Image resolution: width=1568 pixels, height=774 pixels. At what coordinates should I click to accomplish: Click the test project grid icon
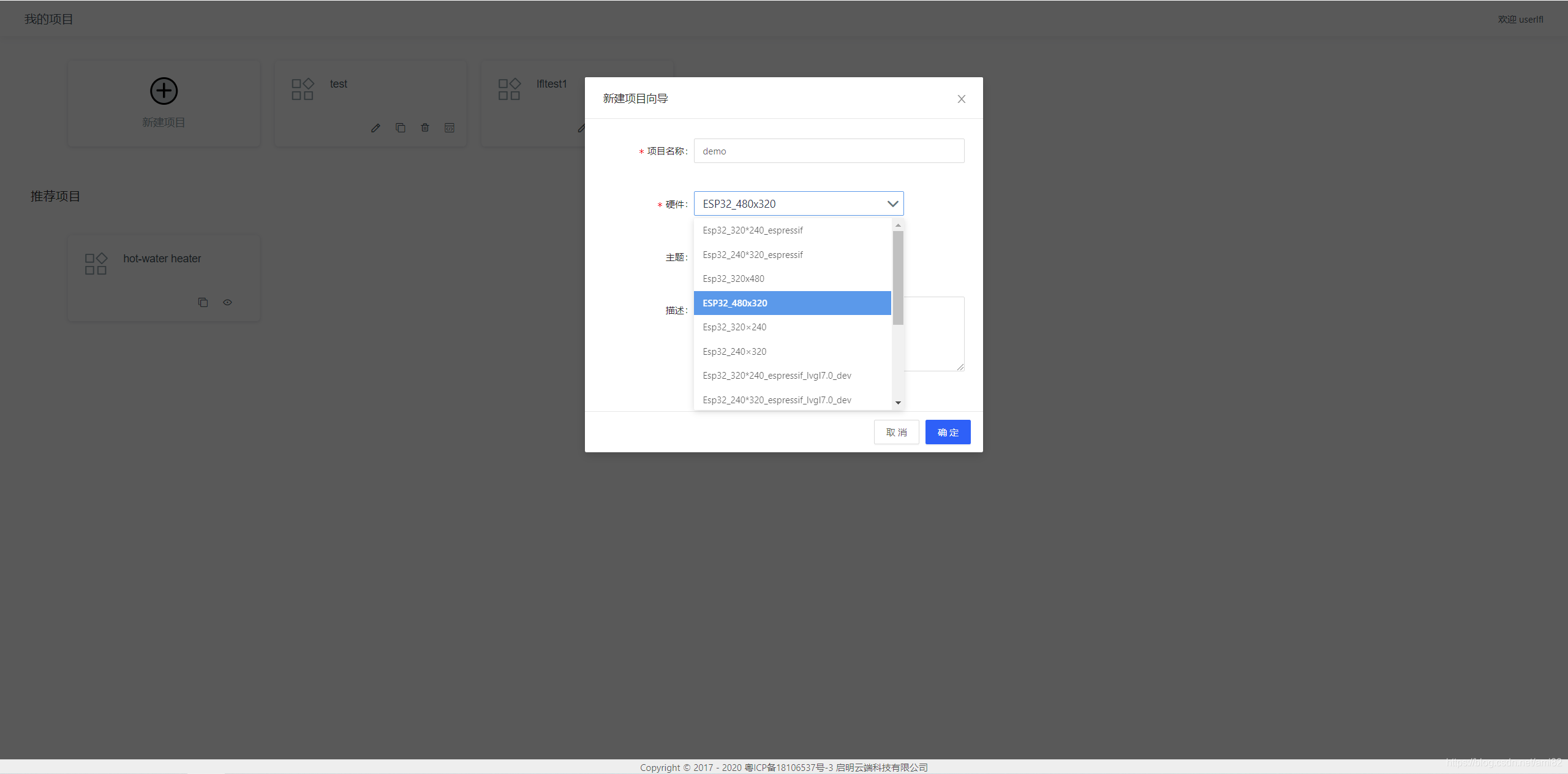pyautogui.click(x=303, y=89)
